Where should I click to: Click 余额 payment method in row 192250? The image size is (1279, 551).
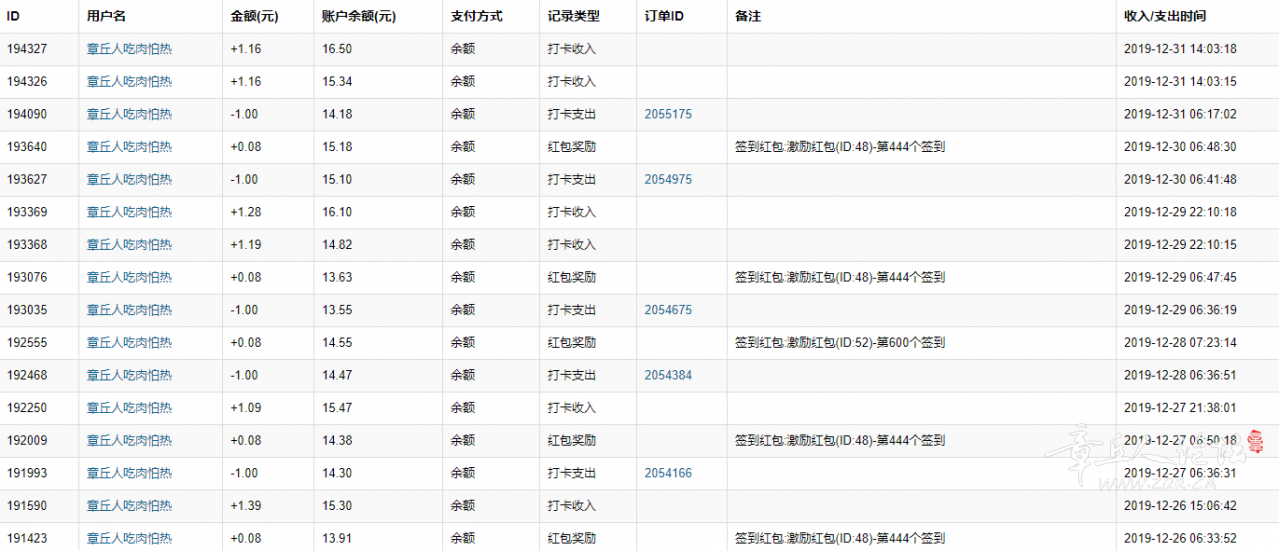pyautogui.click(x=462, y=408)
